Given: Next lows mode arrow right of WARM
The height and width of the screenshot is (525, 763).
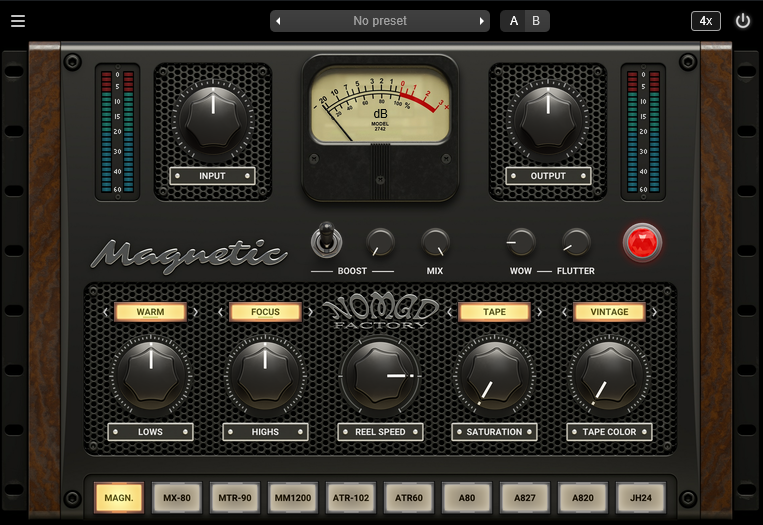Looking at the screenshot, I should point(196,312).
